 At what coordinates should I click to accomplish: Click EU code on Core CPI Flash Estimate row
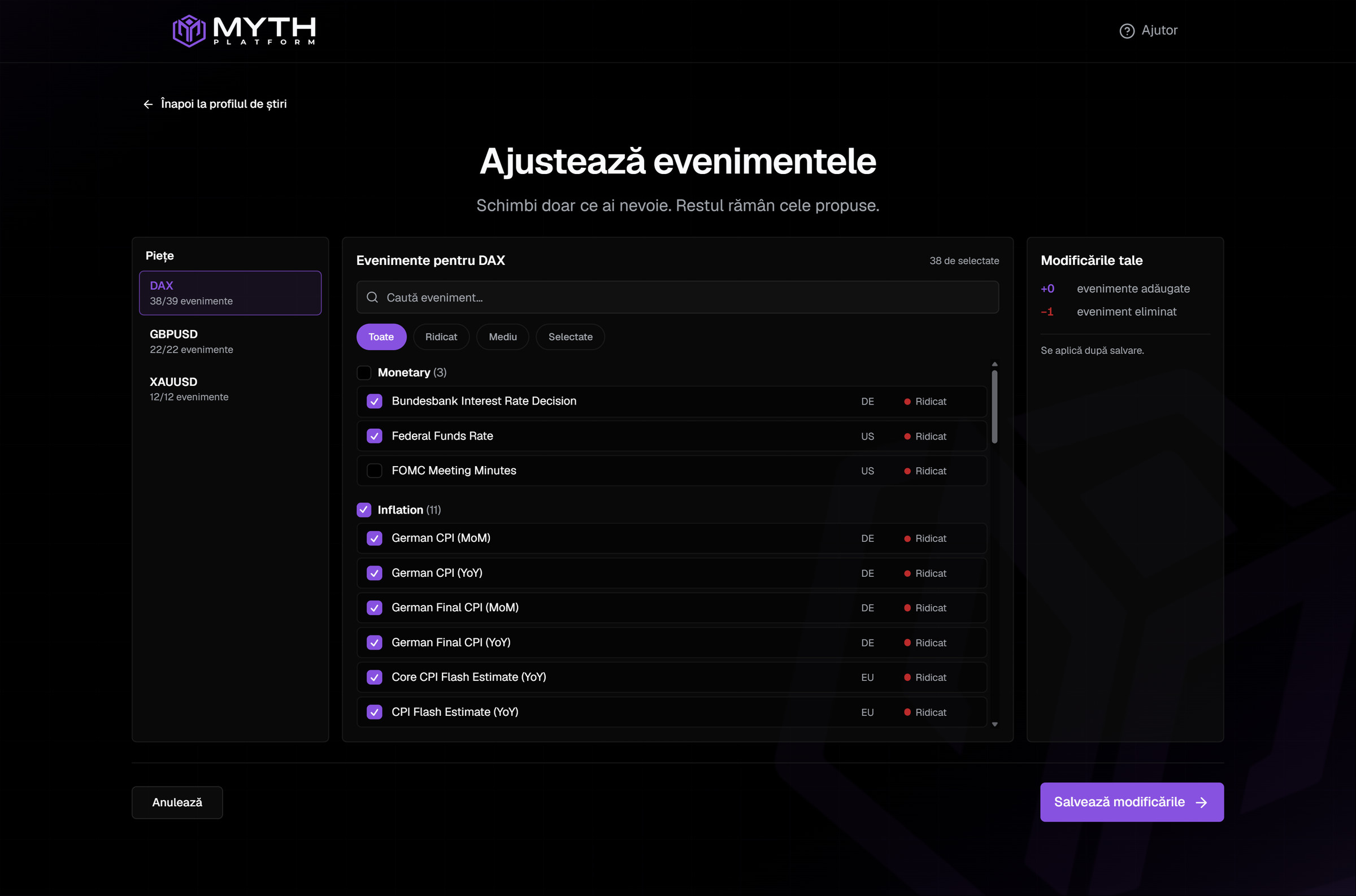(x=867, y=677)
